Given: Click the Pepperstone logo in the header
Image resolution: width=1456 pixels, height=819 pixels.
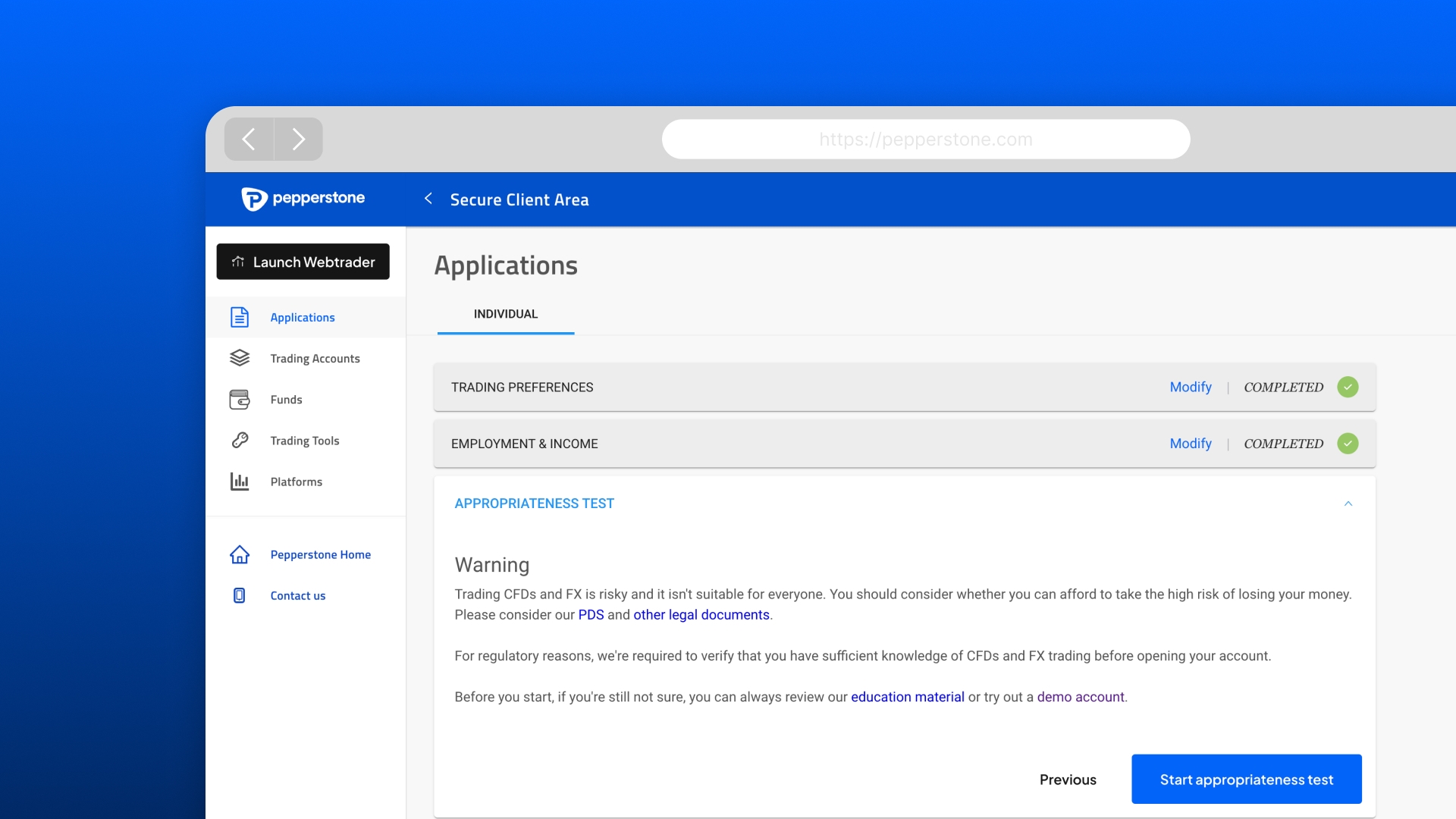Looking at the screenshot, I should pyautogui.click(x=303, y=199).
